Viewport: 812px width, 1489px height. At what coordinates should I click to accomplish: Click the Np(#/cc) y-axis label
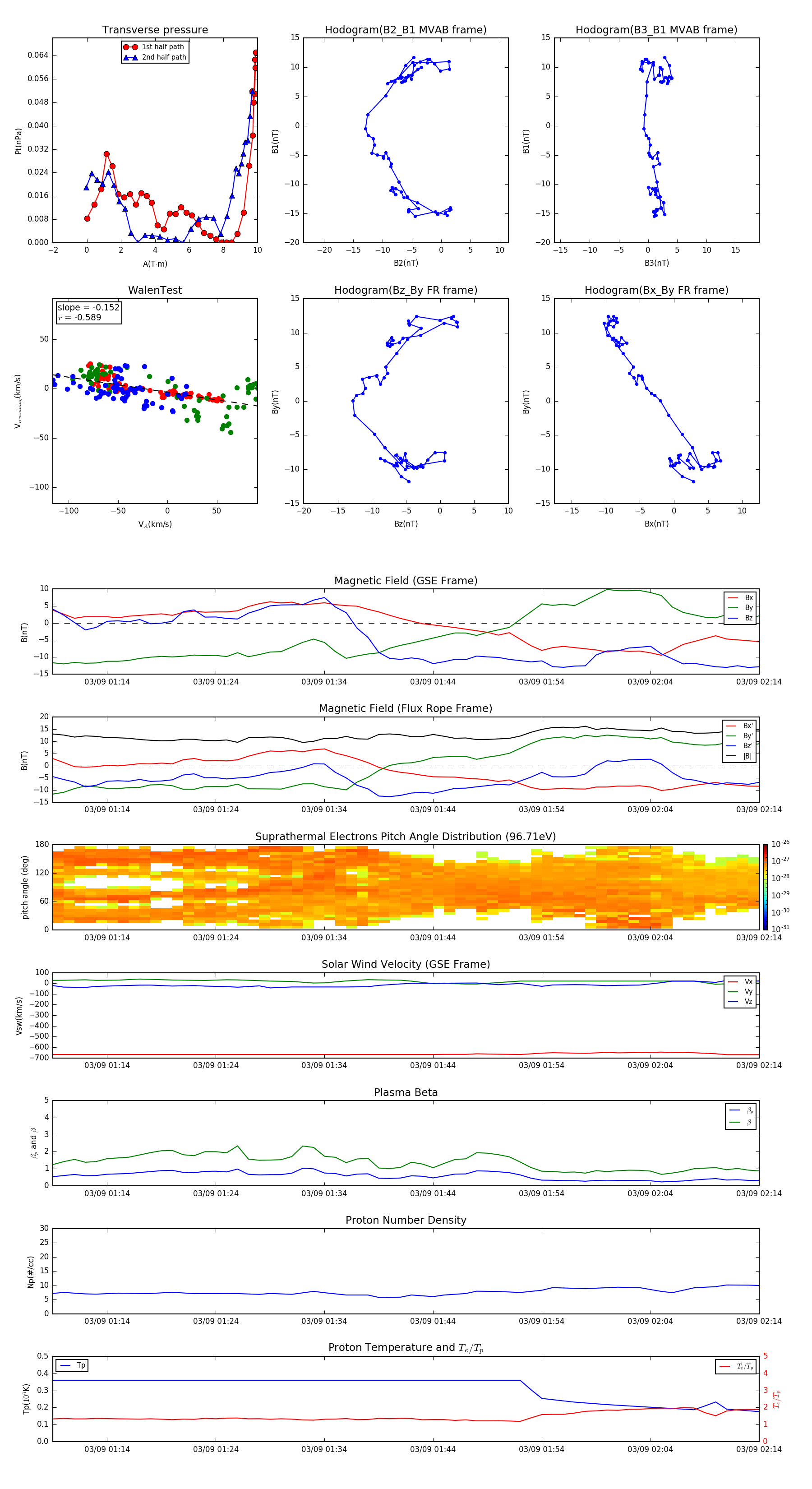click(x=31, y=1271)
